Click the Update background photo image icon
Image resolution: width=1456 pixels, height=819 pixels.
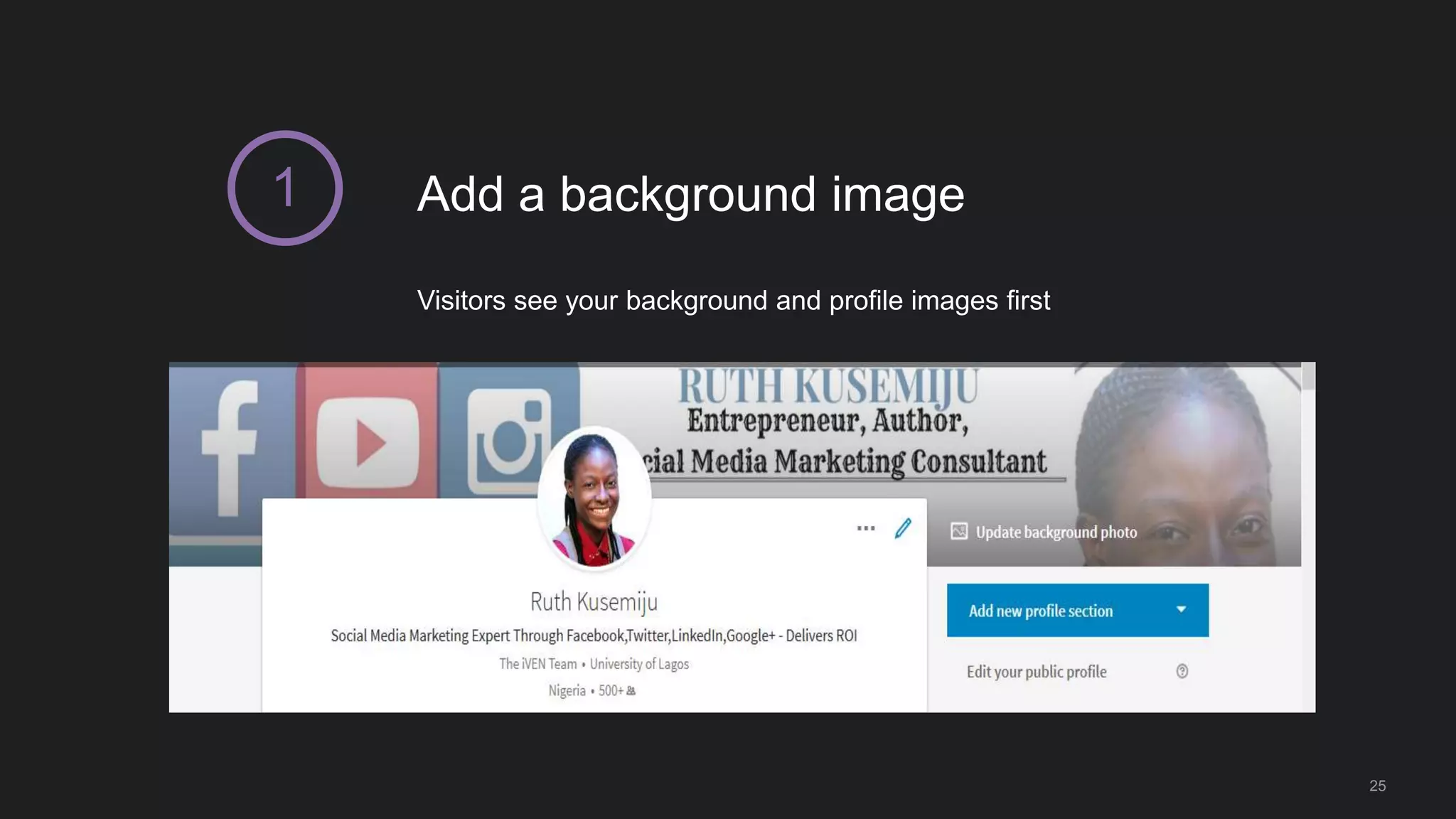(959, 532)
